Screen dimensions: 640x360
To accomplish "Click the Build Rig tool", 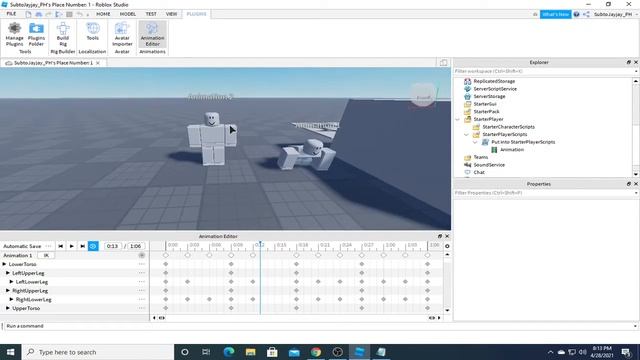I will [63, 34].
